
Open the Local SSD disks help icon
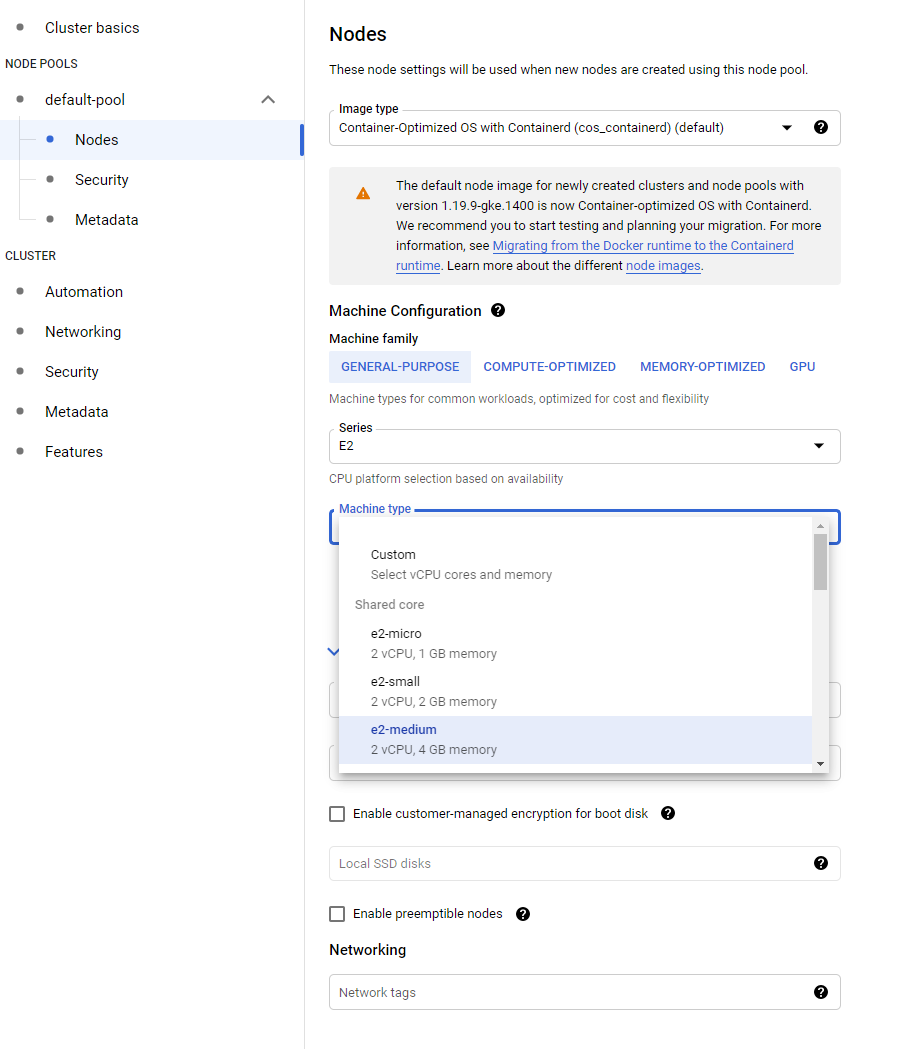(x=820, y=863)
